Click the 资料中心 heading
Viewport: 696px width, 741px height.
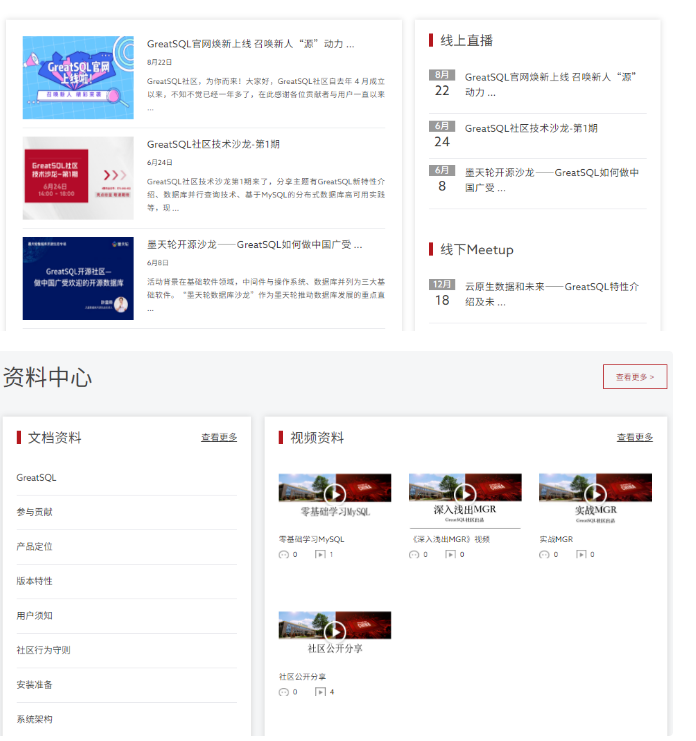(x=47, y=378)
